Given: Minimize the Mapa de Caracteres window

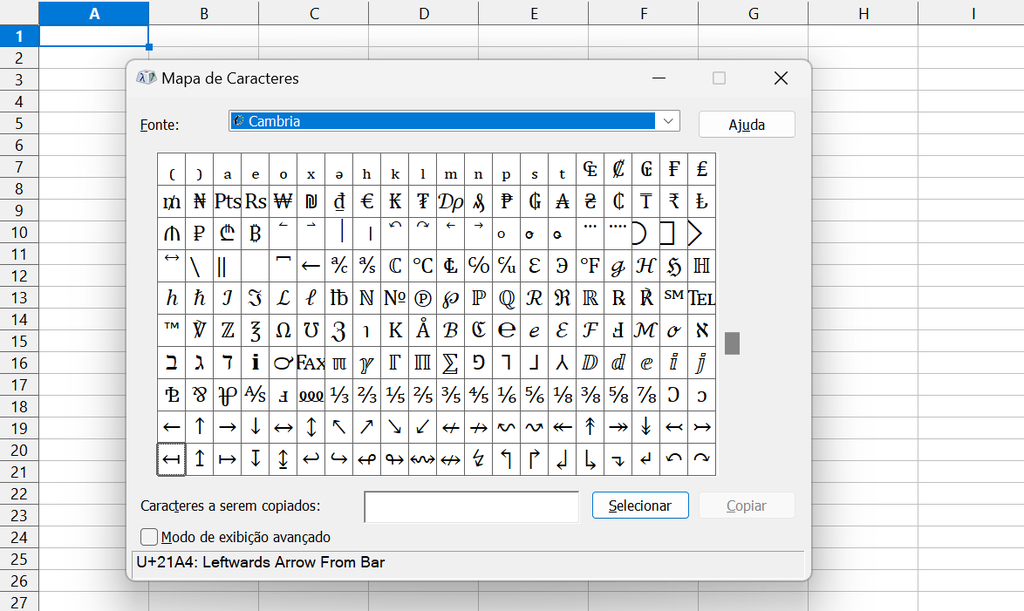Looking at the screenshot, I should 659,78.
